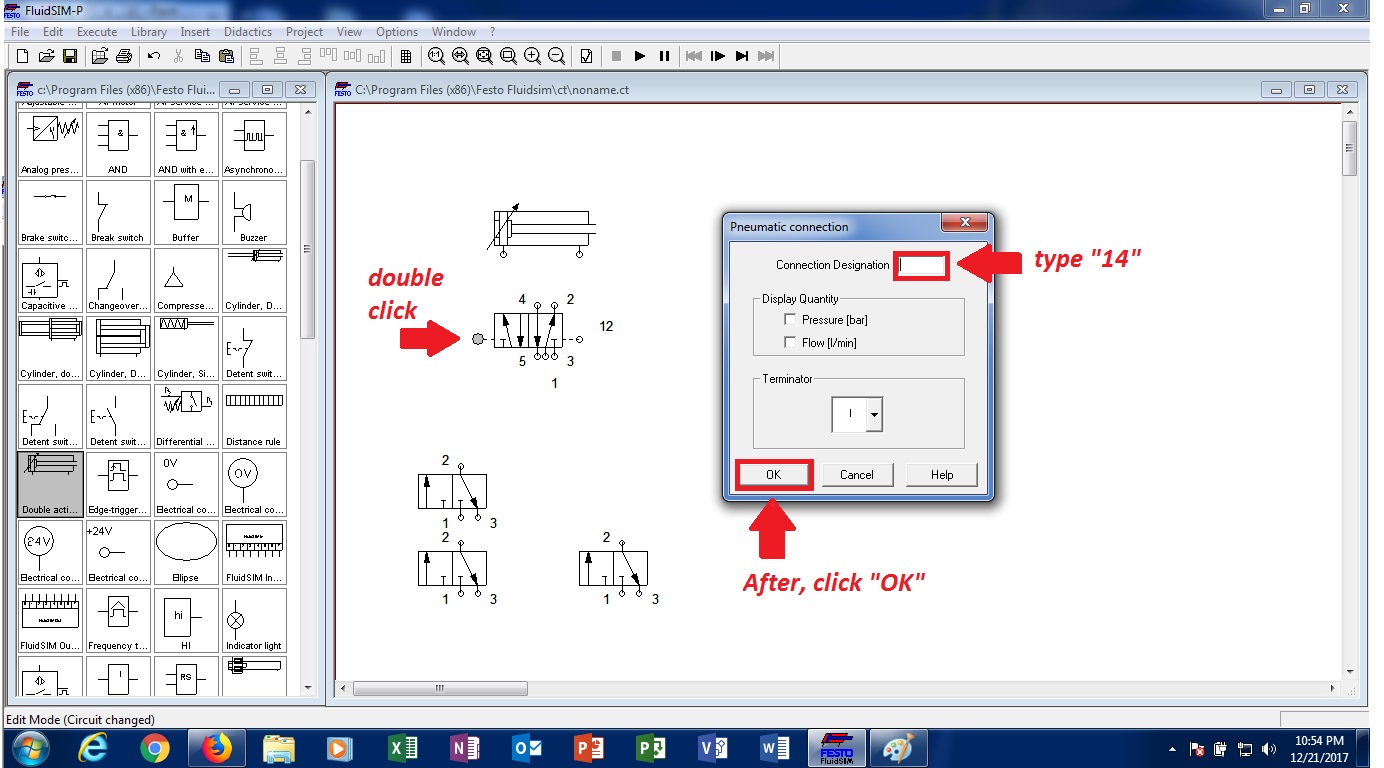Pause the simulation

pyautogui.click(x=664, y=56)
